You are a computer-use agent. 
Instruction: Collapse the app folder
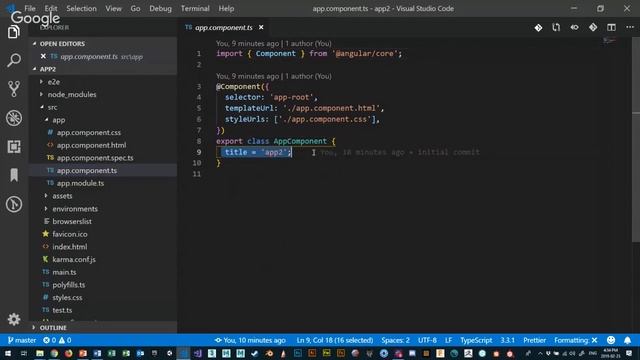(58, 120)
